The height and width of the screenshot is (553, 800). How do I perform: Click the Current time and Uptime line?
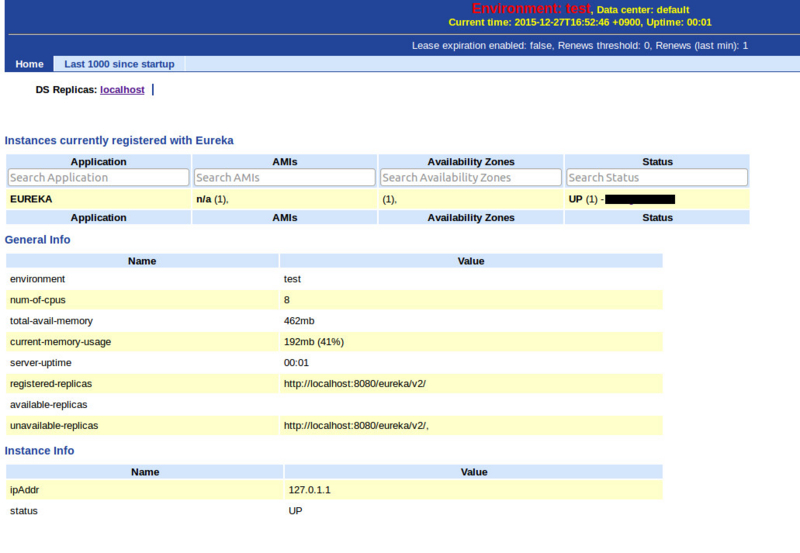click(x=580, y=22)
